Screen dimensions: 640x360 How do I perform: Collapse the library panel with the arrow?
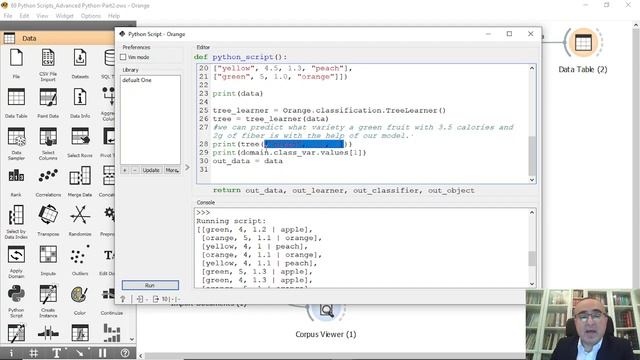(187, 167)
